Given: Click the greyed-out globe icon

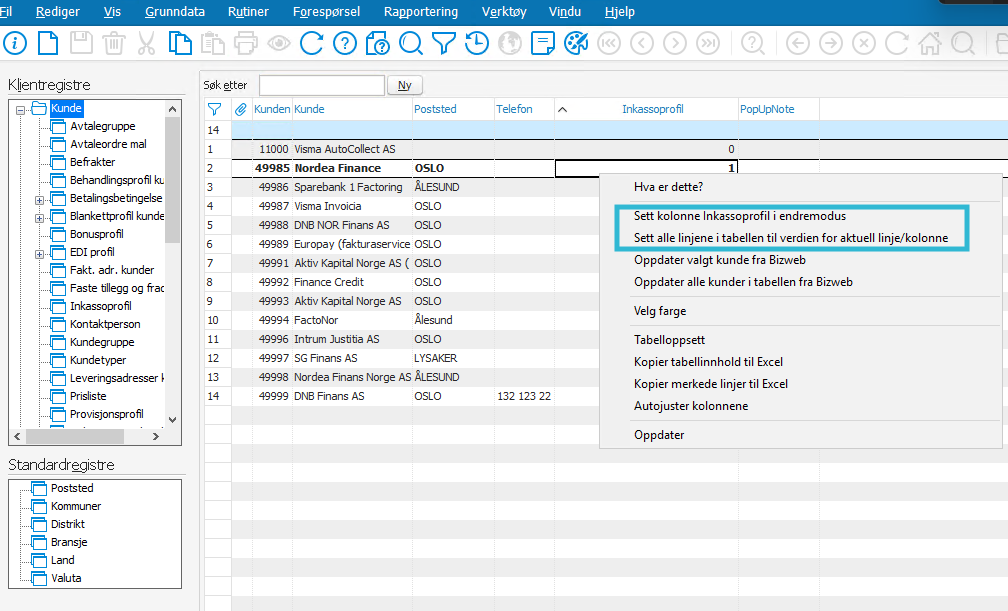Looking at the screenshot, I should pyautogui.click(x=510, y=44).
